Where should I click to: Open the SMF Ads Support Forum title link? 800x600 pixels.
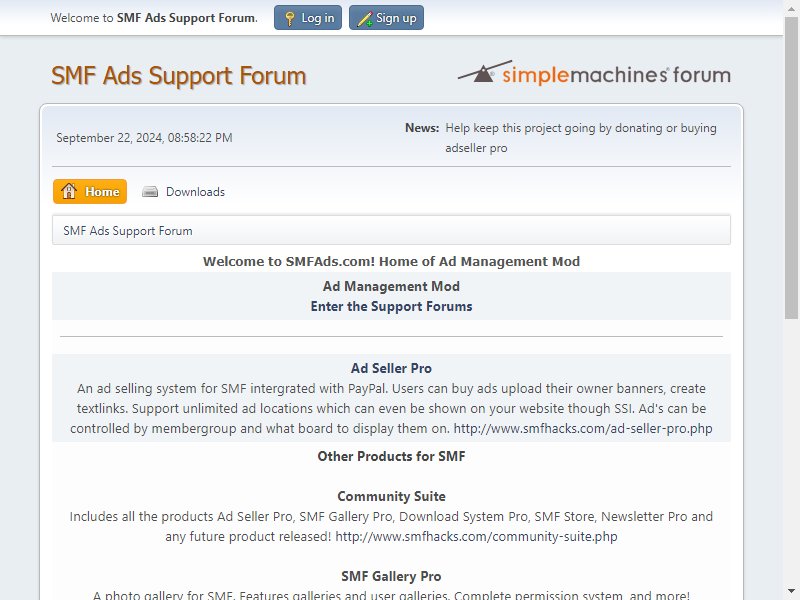click(179, 76)
